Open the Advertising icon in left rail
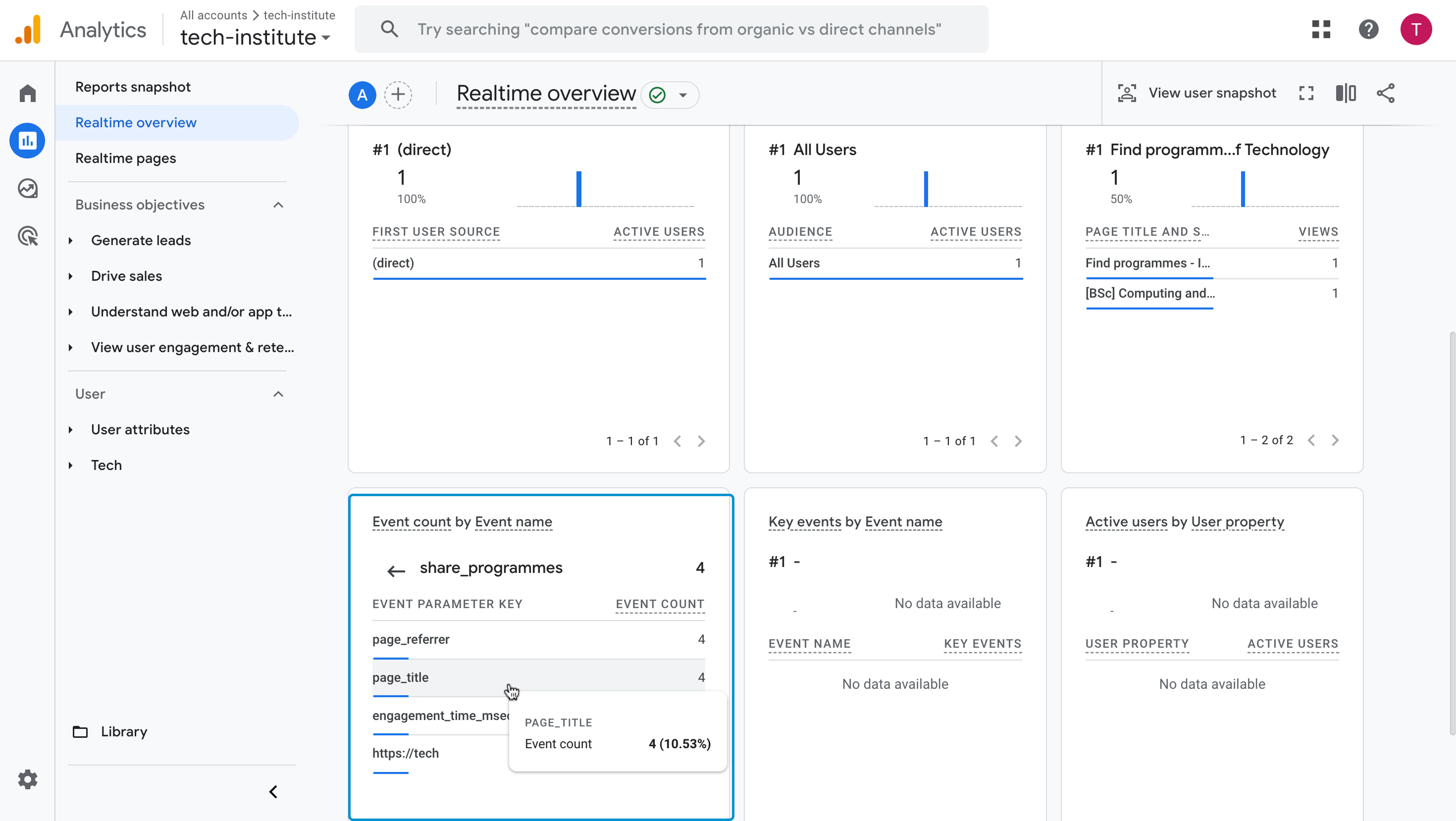This screenshot has width=1456, height=821. (x=27, y=236)
